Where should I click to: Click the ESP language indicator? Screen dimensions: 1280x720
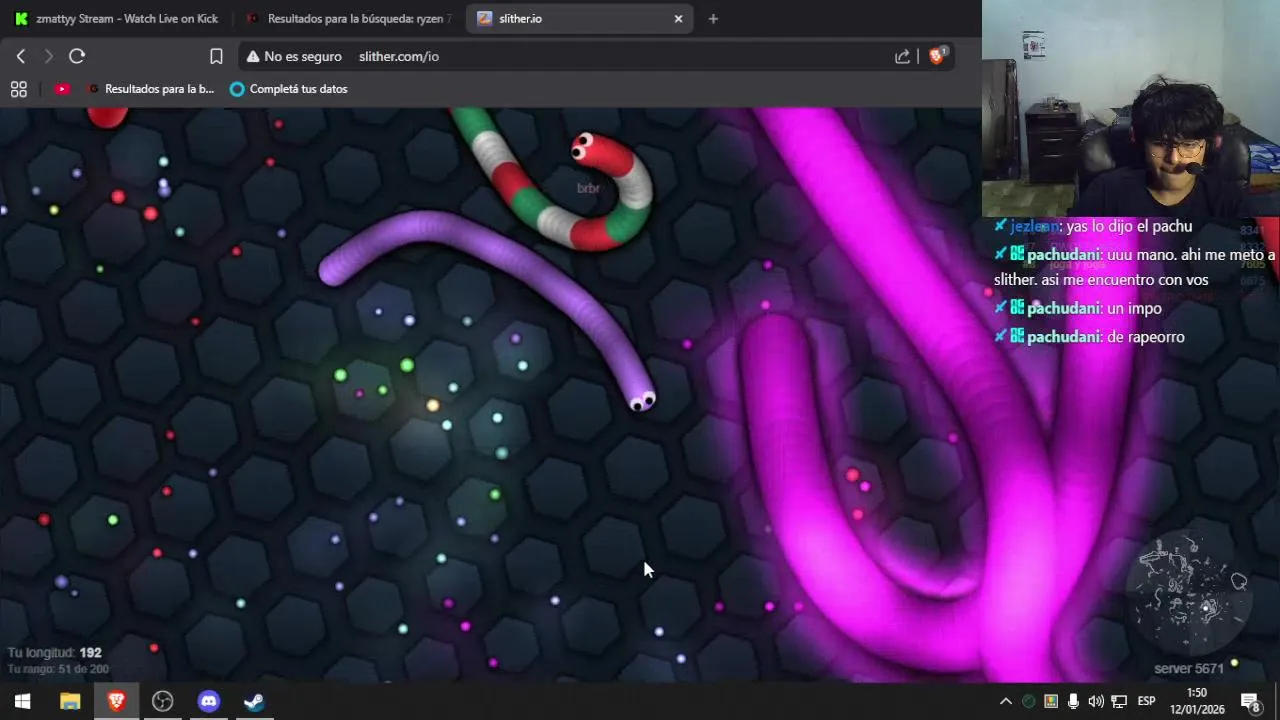point(1147,701)
